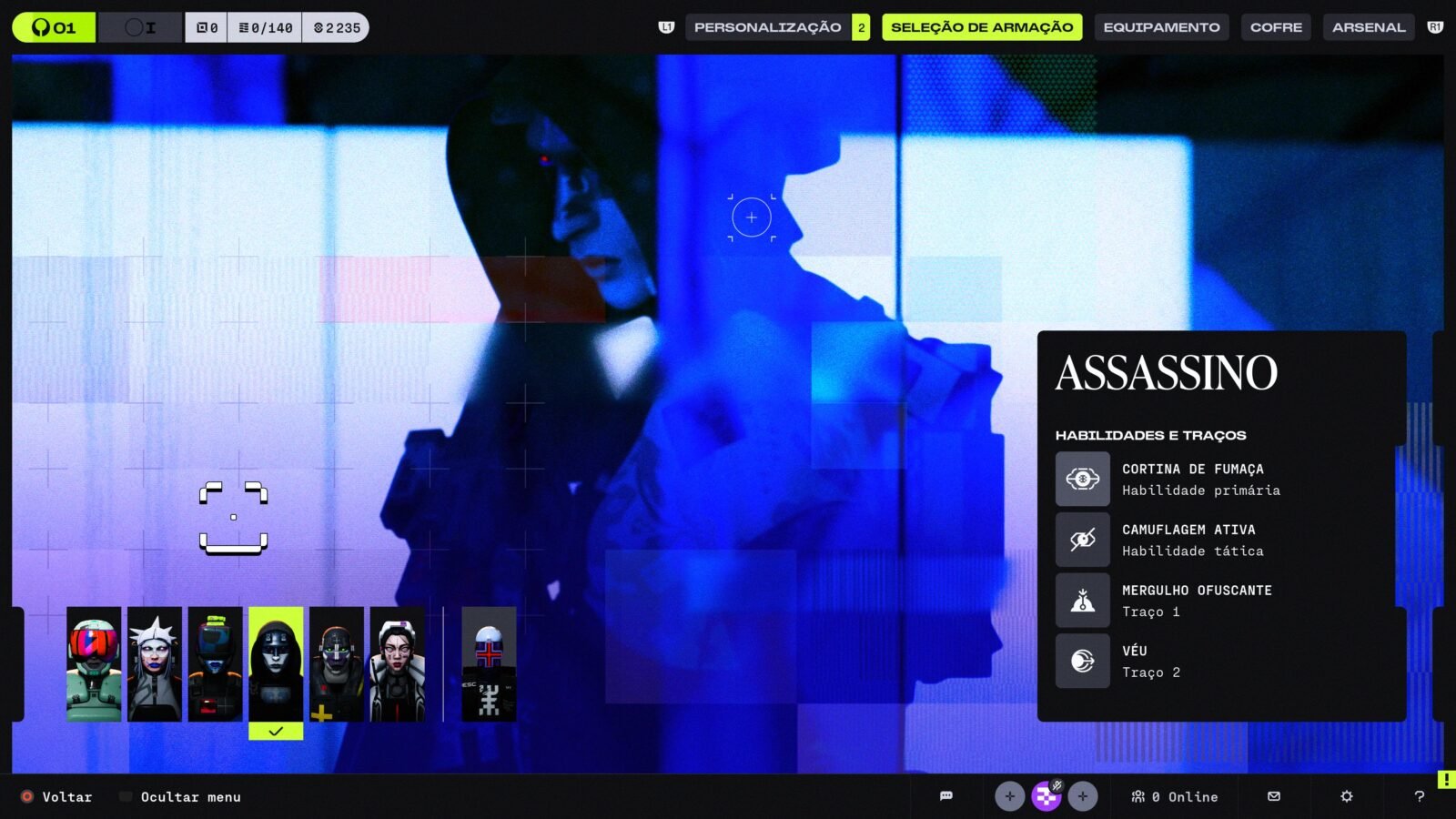
Task: Click the question mark help icon
Action: coord(1420,796)
